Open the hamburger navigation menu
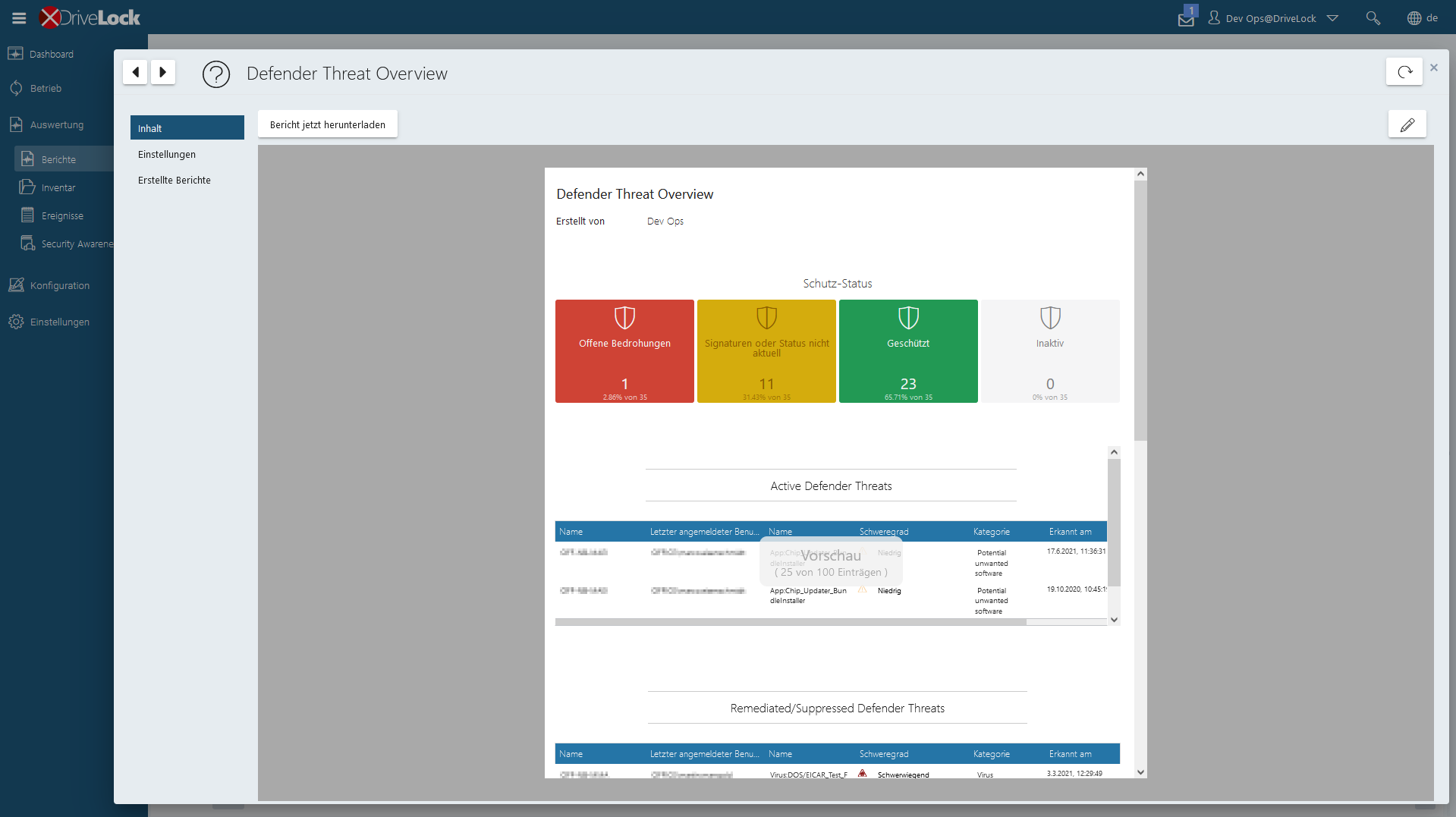This screenshot has height=817, width=1456. [x=19, y=17]
